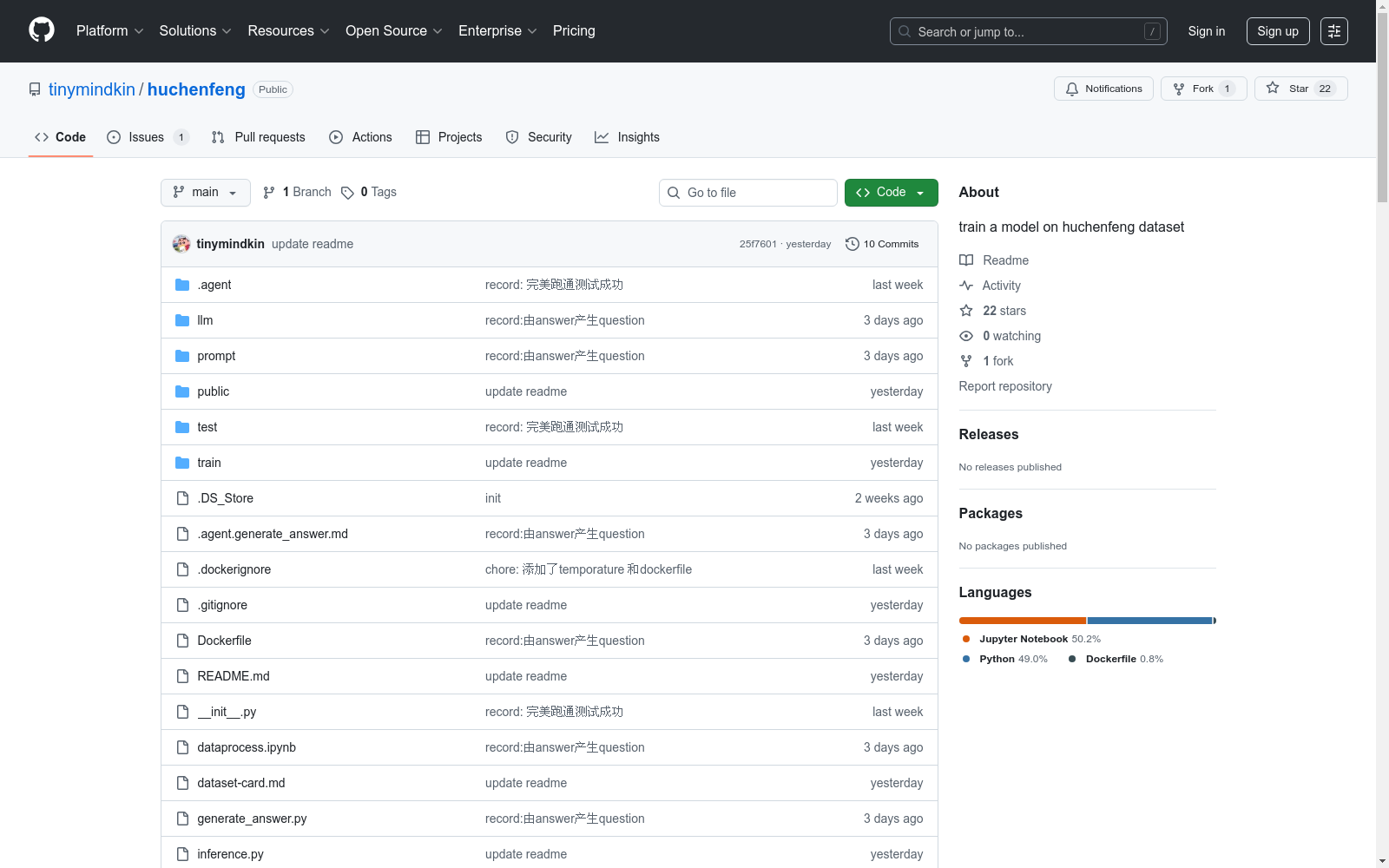Click the GitHub logo icon
This screenshot has width=1389, height=868.
(x=42, y=30)
